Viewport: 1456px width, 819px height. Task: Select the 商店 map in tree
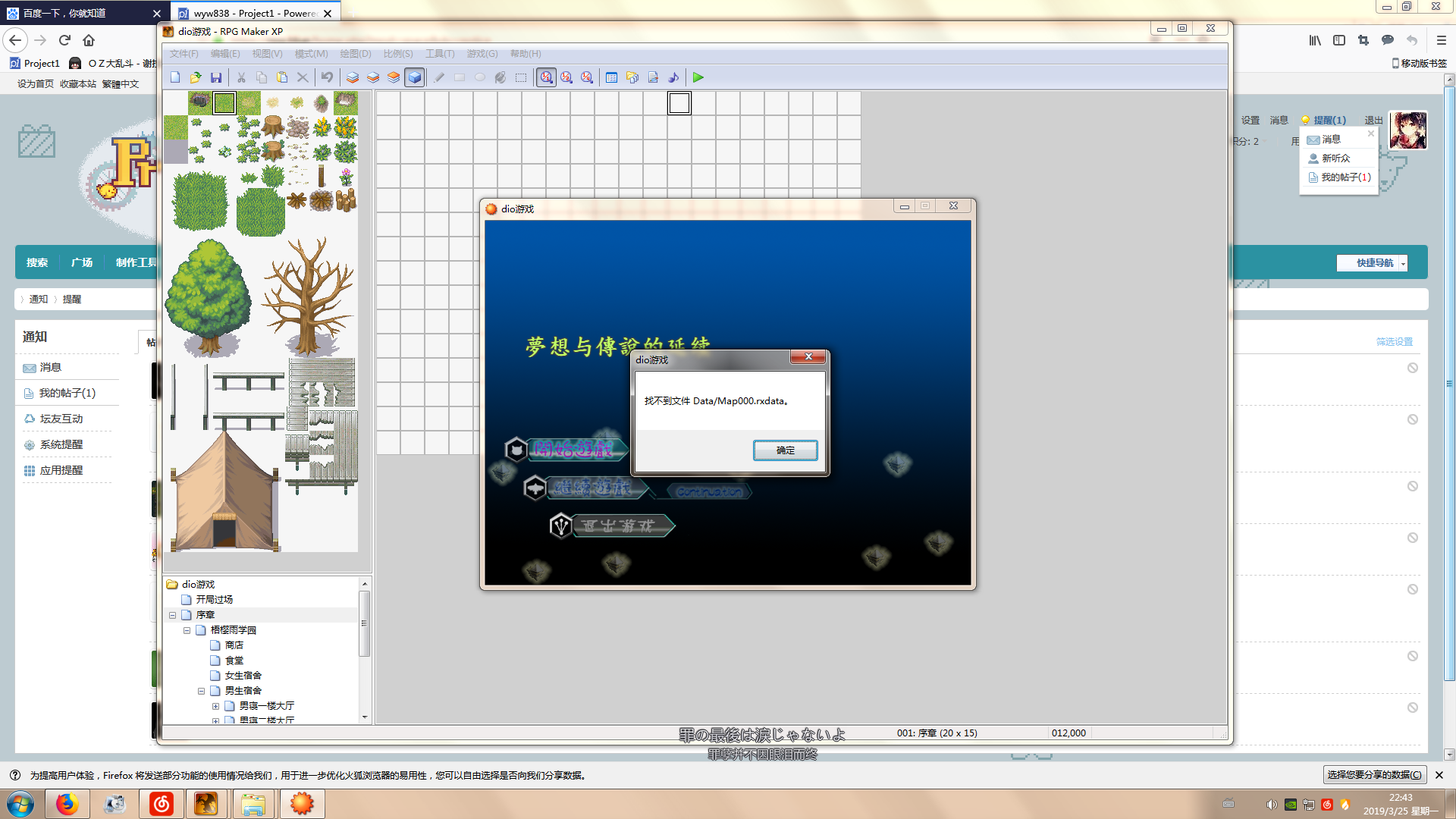pos(234,645)
